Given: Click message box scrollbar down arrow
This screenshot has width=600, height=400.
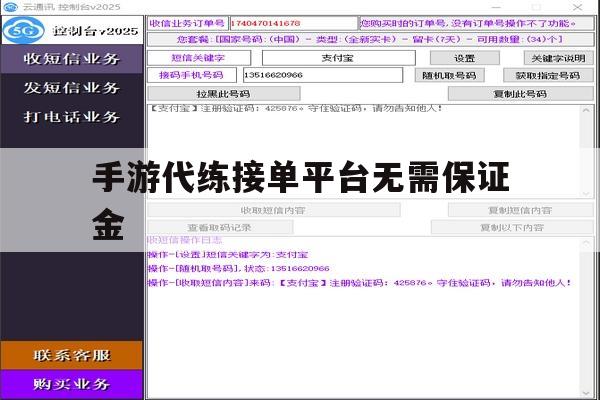Looking at the screenshot, I should pos(586,194).
